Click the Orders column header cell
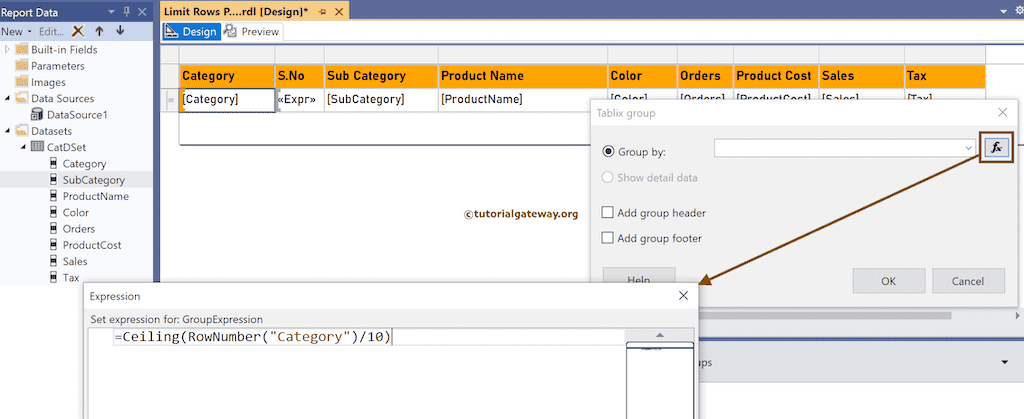The height and width of the screenshot is (419, 1024). click(x=705, y=76)
